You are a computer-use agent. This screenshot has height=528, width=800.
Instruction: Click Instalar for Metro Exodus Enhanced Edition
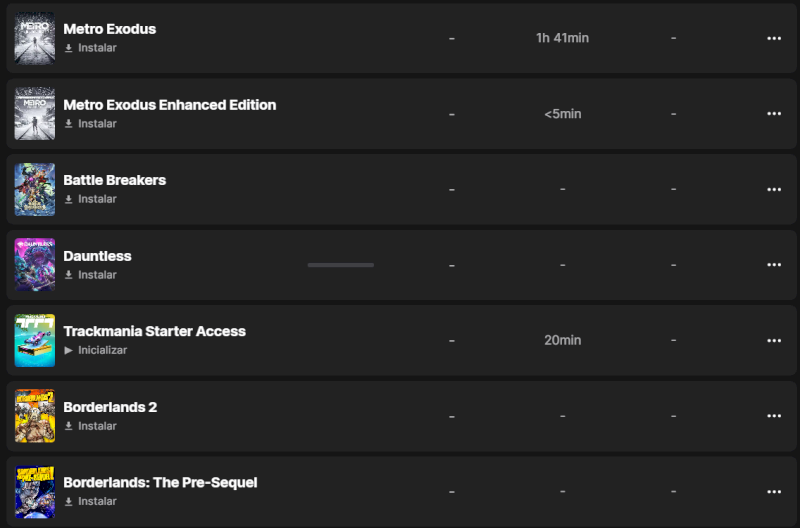[97, 124]
